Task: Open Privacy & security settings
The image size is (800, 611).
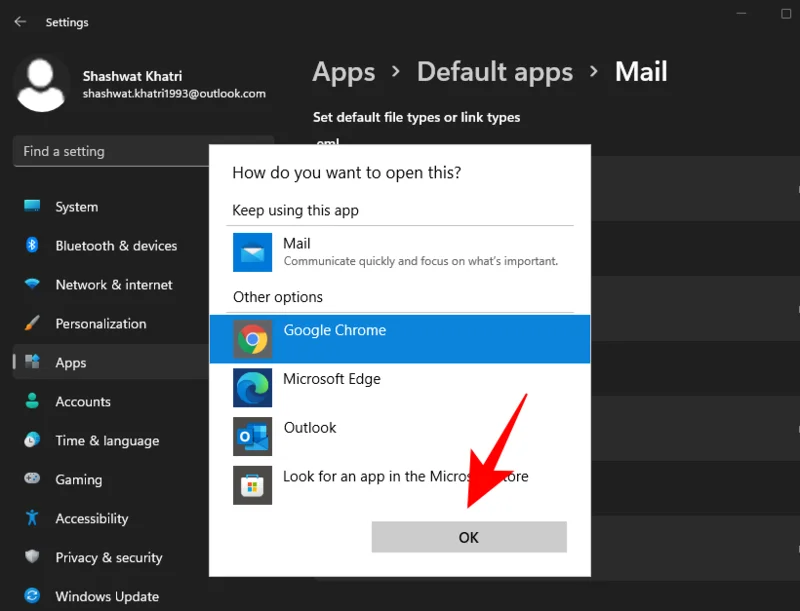Action: (106, 558)
